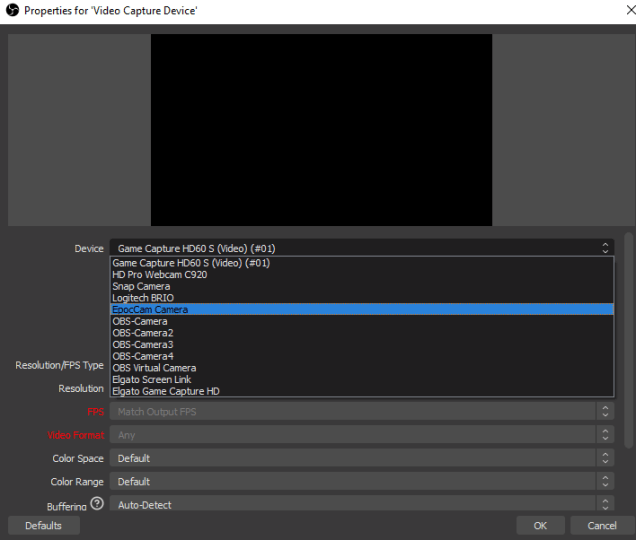Choose OBS-Camera3 from the list
The height and width of the screenshot is (540, 636).
(361, 345)
